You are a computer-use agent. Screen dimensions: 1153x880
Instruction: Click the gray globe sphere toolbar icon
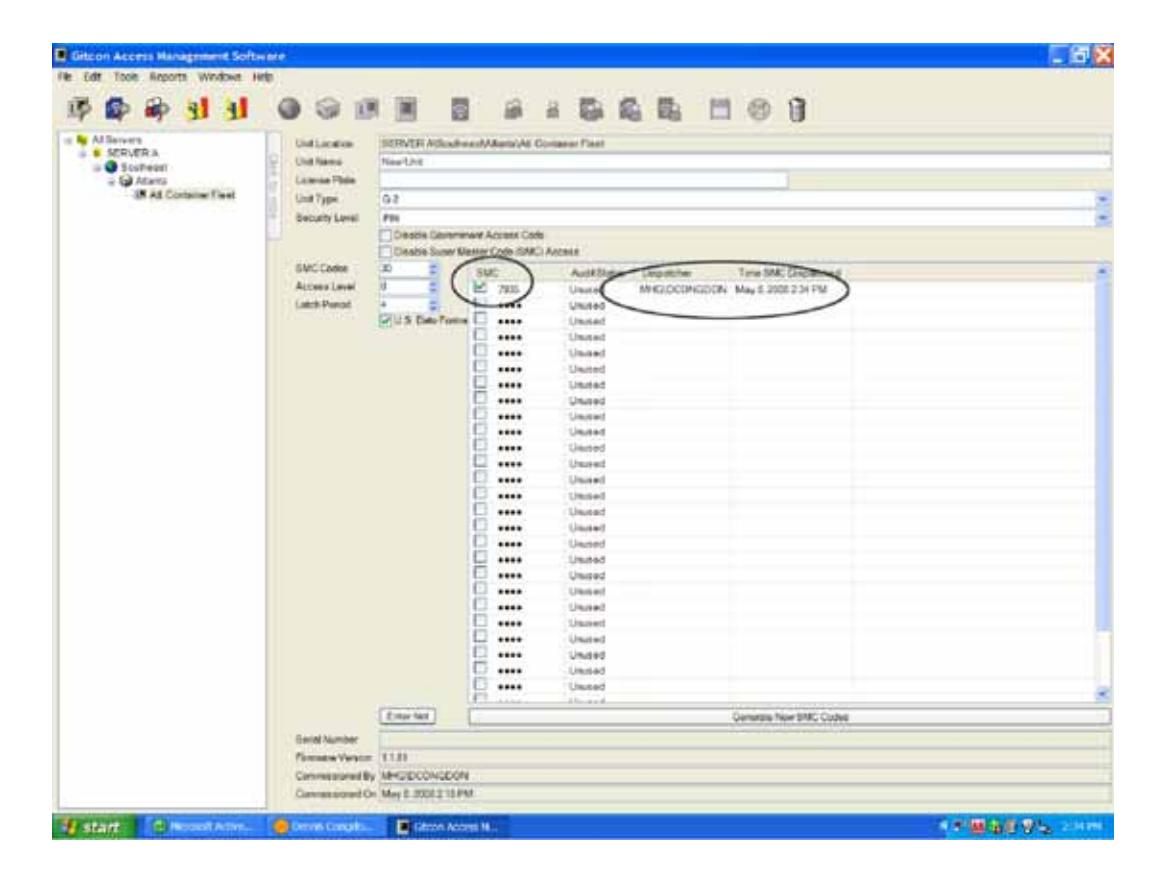click(289, 109)
